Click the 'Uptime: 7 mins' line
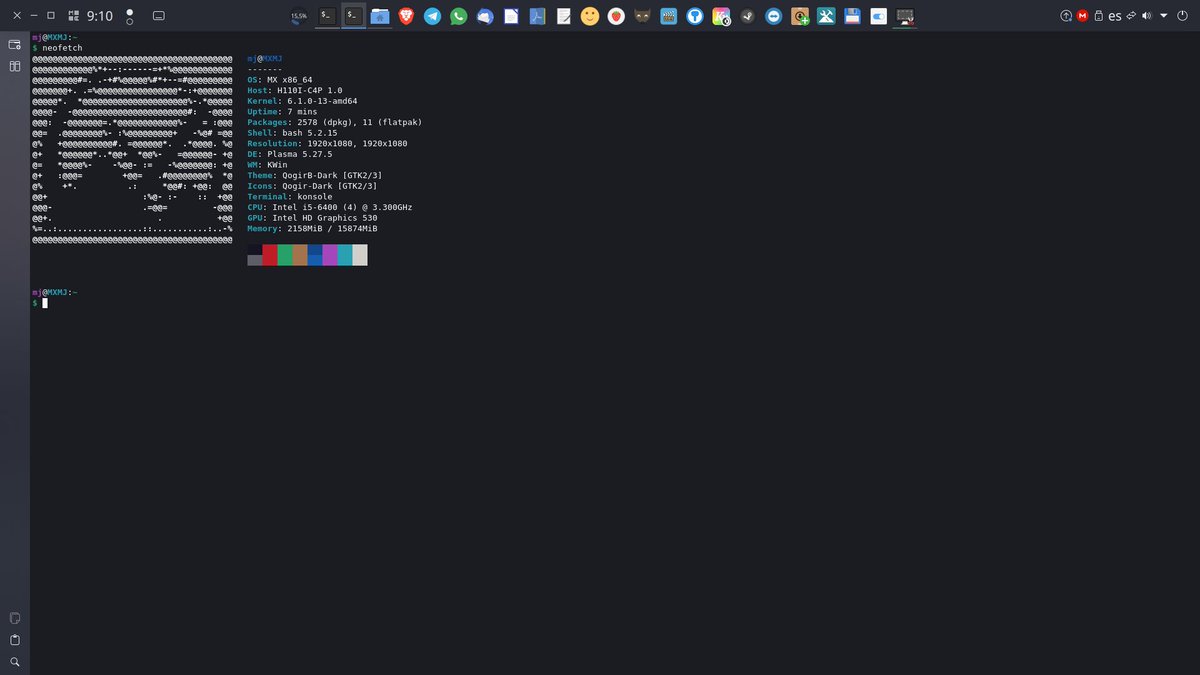 pos(282,111)
